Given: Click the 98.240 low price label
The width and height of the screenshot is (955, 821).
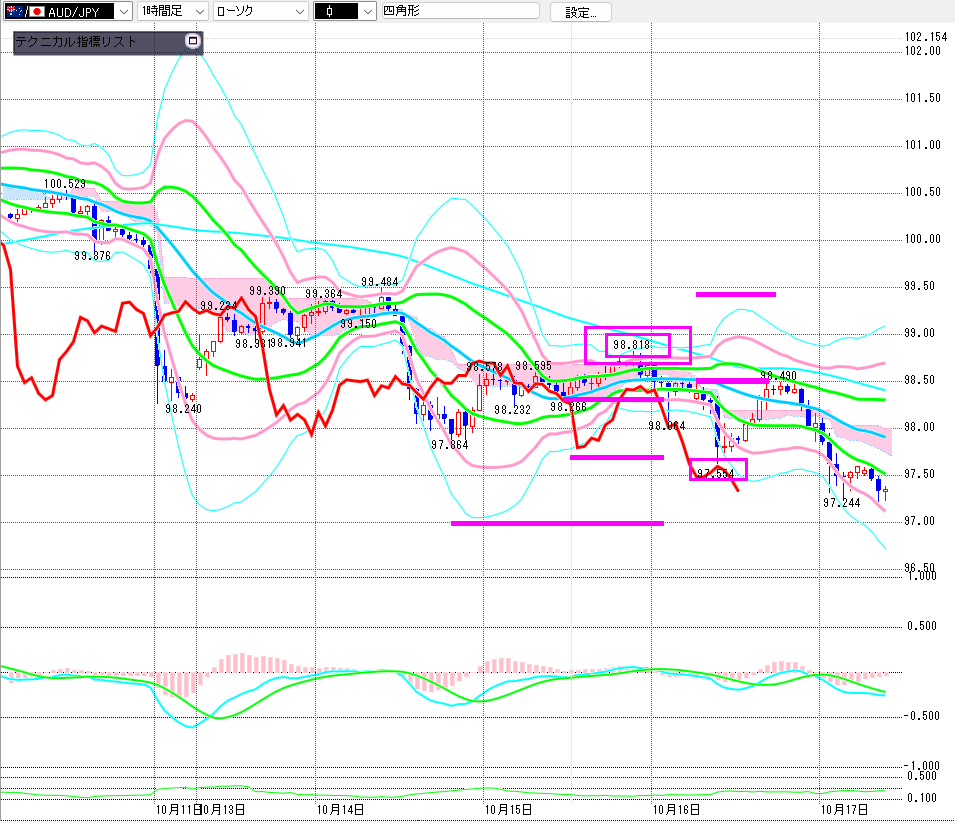Looking at the screenshot, I should click(x=183, y=408).
